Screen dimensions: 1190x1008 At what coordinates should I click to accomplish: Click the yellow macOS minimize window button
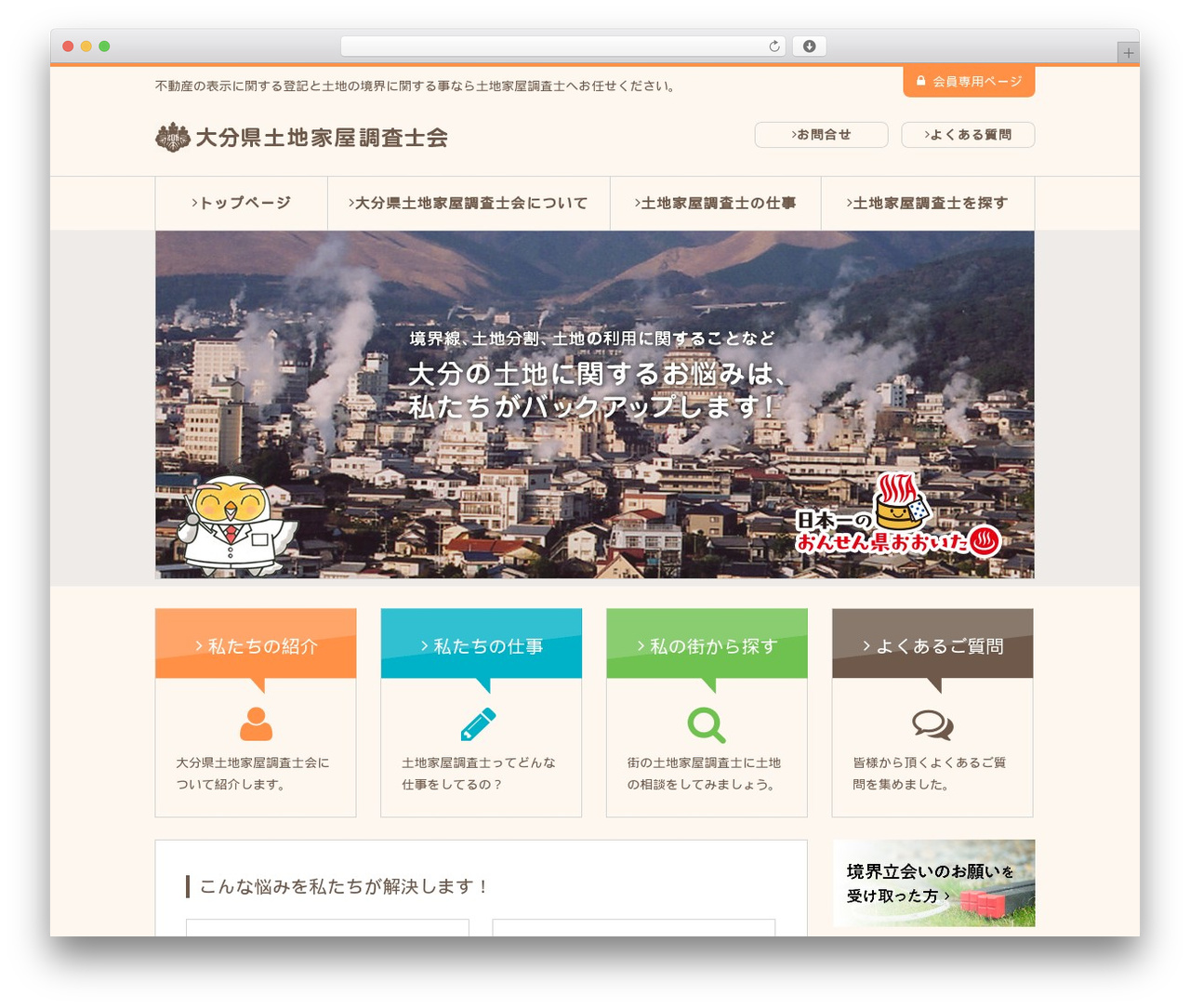pos(86,46)
